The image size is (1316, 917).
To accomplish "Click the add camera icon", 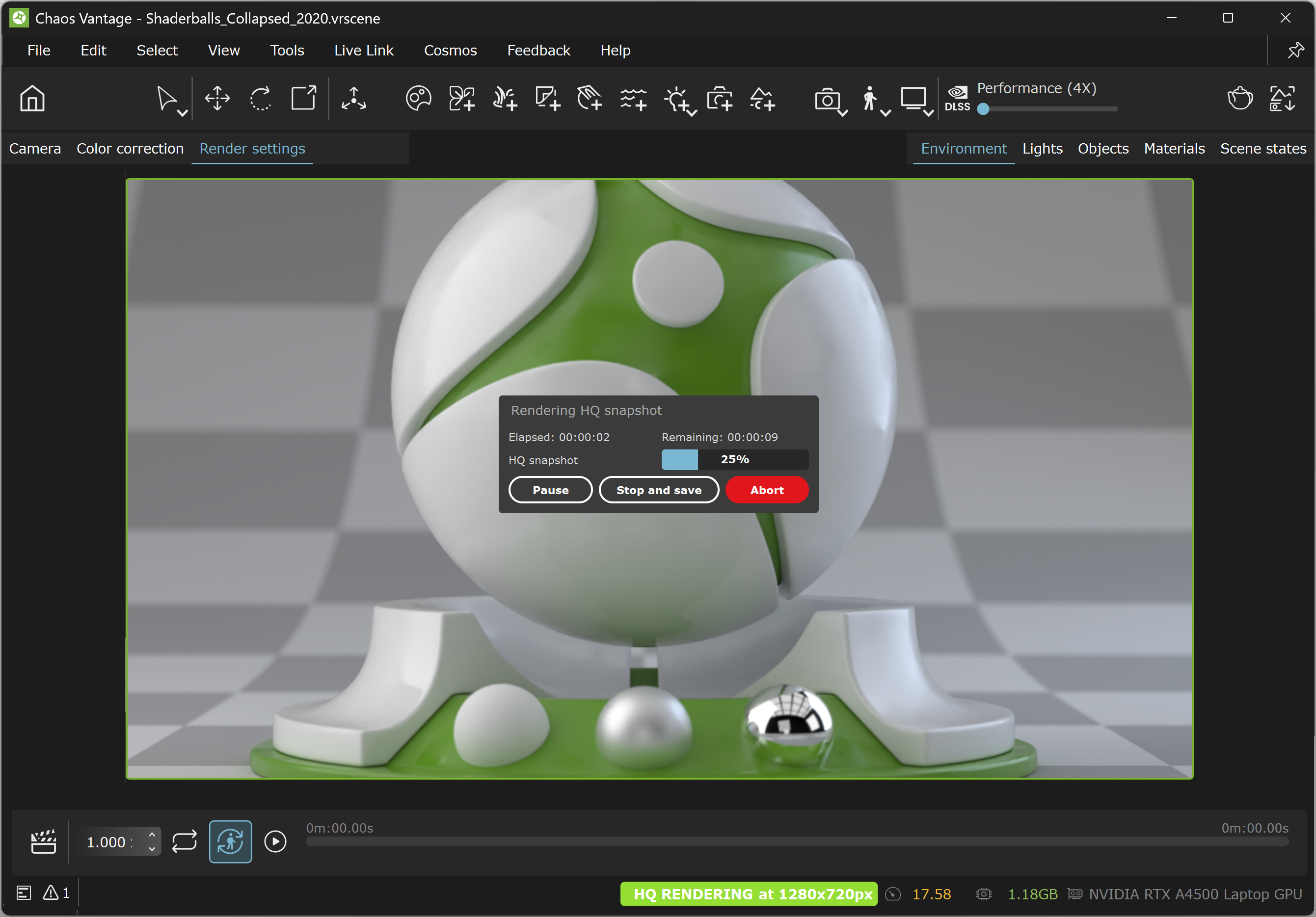I will coord(720,99).
